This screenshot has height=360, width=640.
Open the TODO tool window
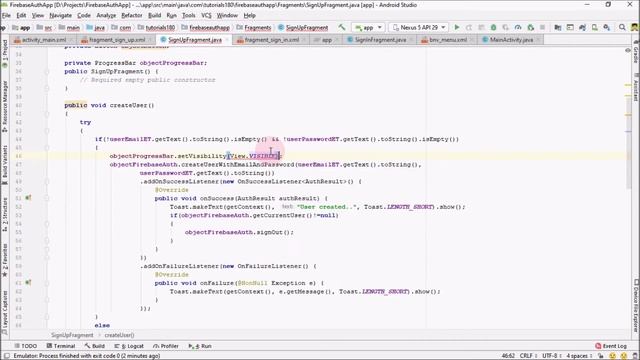pyautogui.click(x=25, y=346)
